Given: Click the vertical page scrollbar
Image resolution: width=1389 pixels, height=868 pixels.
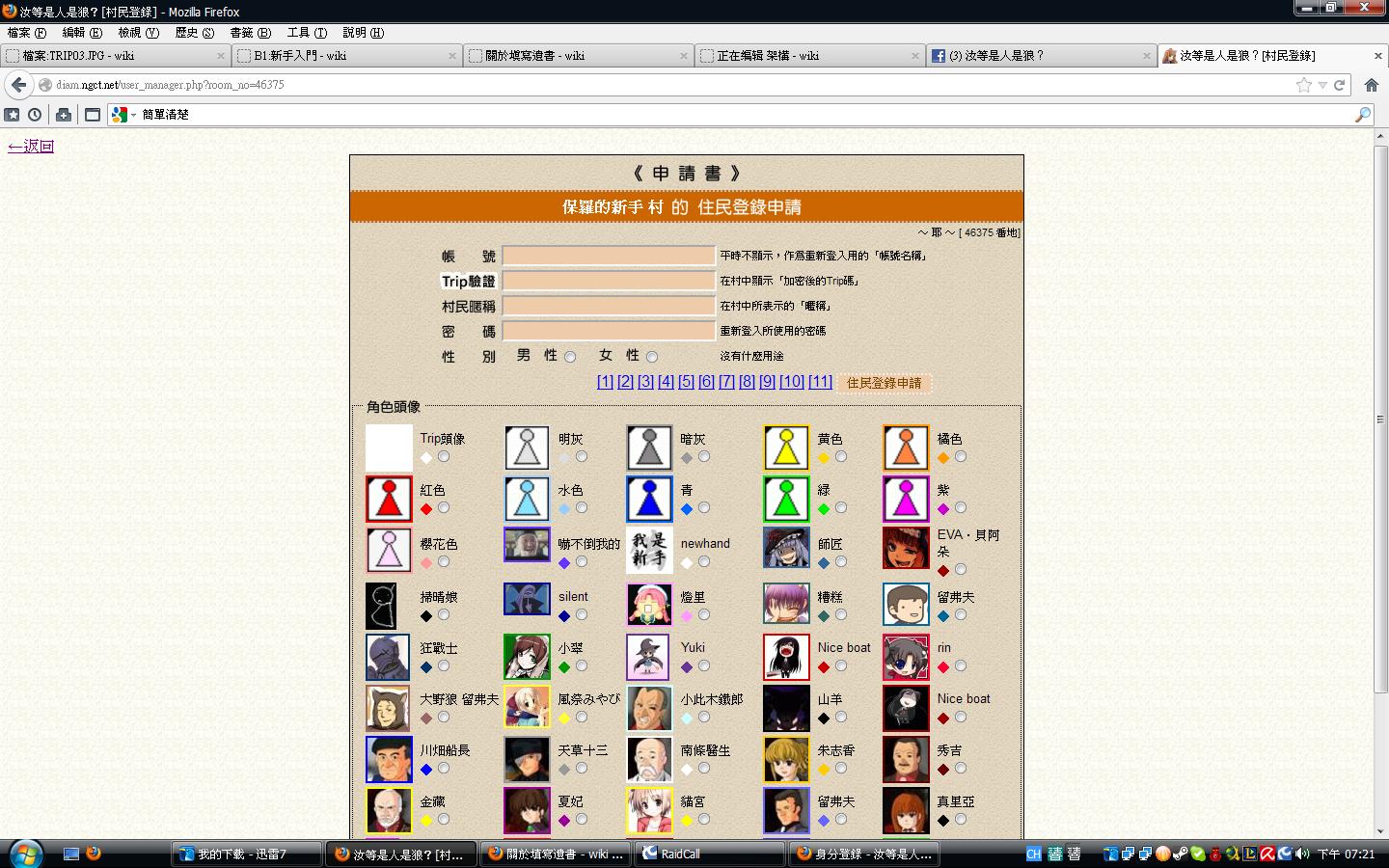Looking at the screenshot, I should coord(1380,420).
